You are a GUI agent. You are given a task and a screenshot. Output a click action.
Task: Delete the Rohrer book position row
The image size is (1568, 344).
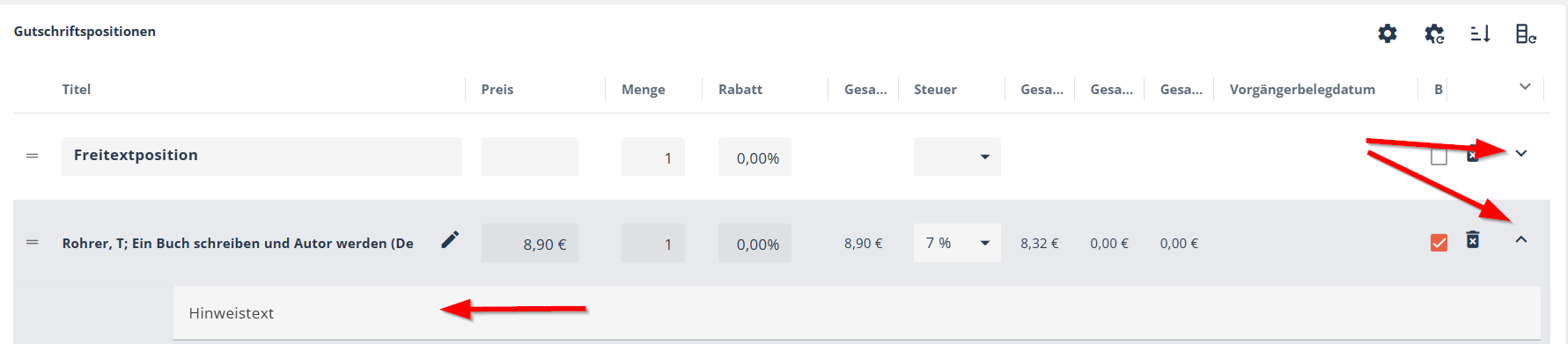click(1473, 239)
